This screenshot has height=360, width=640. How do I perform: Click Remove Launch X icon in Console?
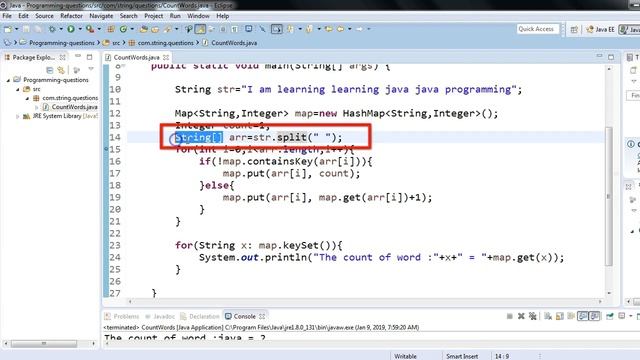521,316
